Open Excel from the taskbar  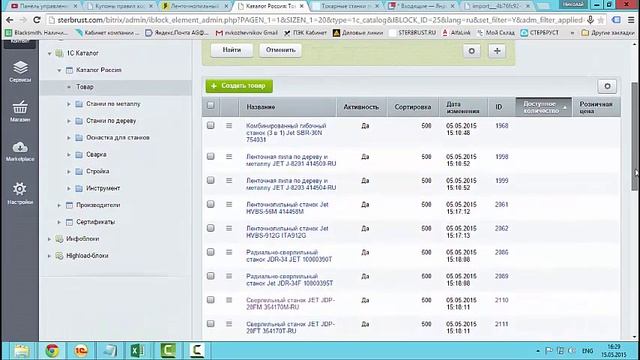(138, 351)
